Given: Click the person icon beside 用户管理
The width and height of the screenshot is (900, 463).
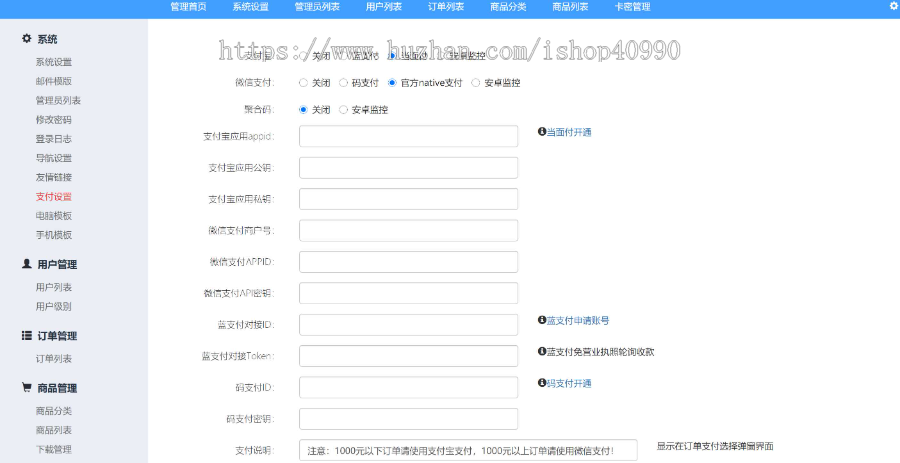Looking at the screenshot, I should [x=27, y=264].
